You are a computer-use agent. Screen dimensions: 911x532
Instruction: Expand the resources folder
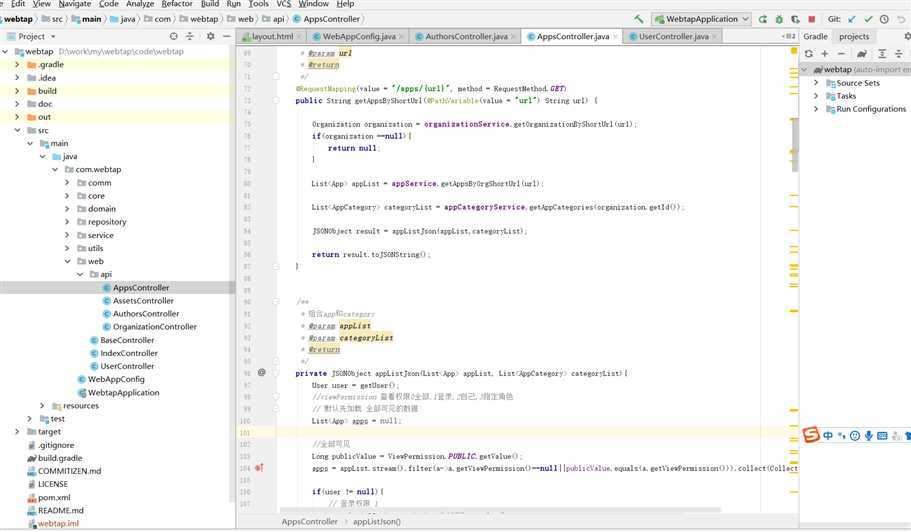pos(42,405)
